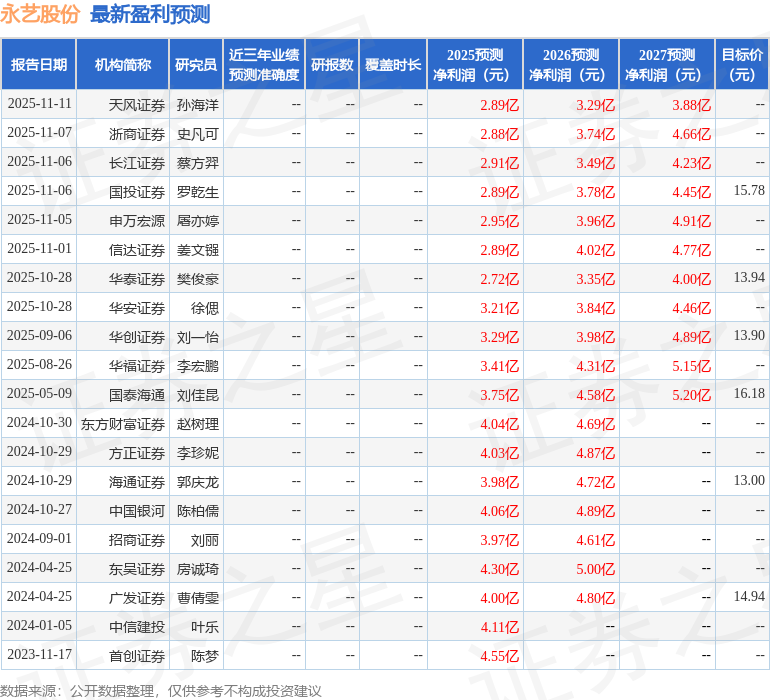Image resolution: width=770 pixels, height=700 pixels.
Task: Click the 目标价 column header
Action: (742, 65)
